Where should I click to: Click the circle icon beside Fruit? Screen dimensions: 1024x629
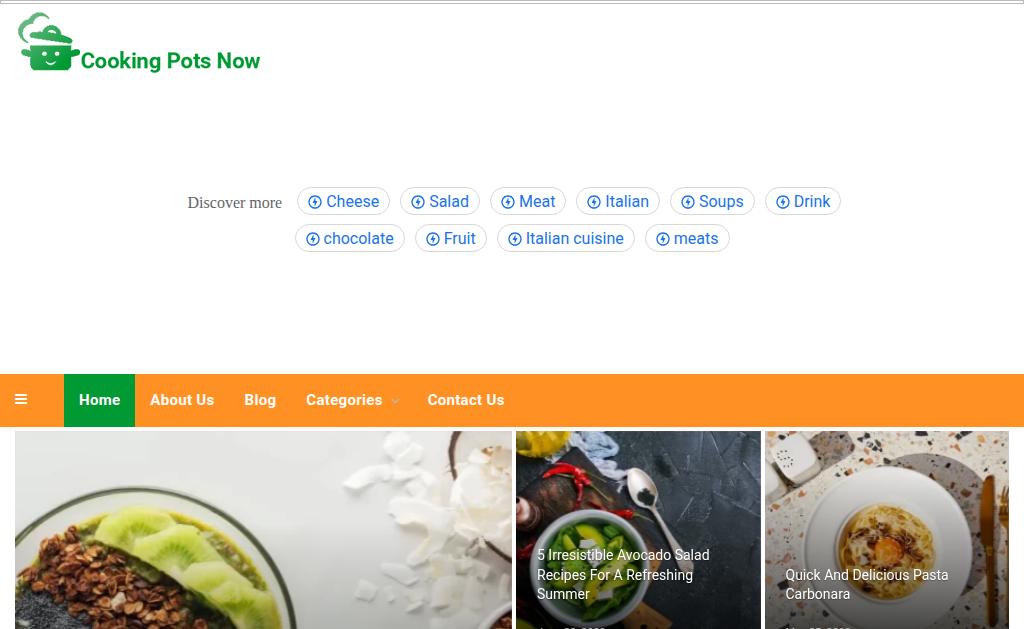(x=433, y=239)
